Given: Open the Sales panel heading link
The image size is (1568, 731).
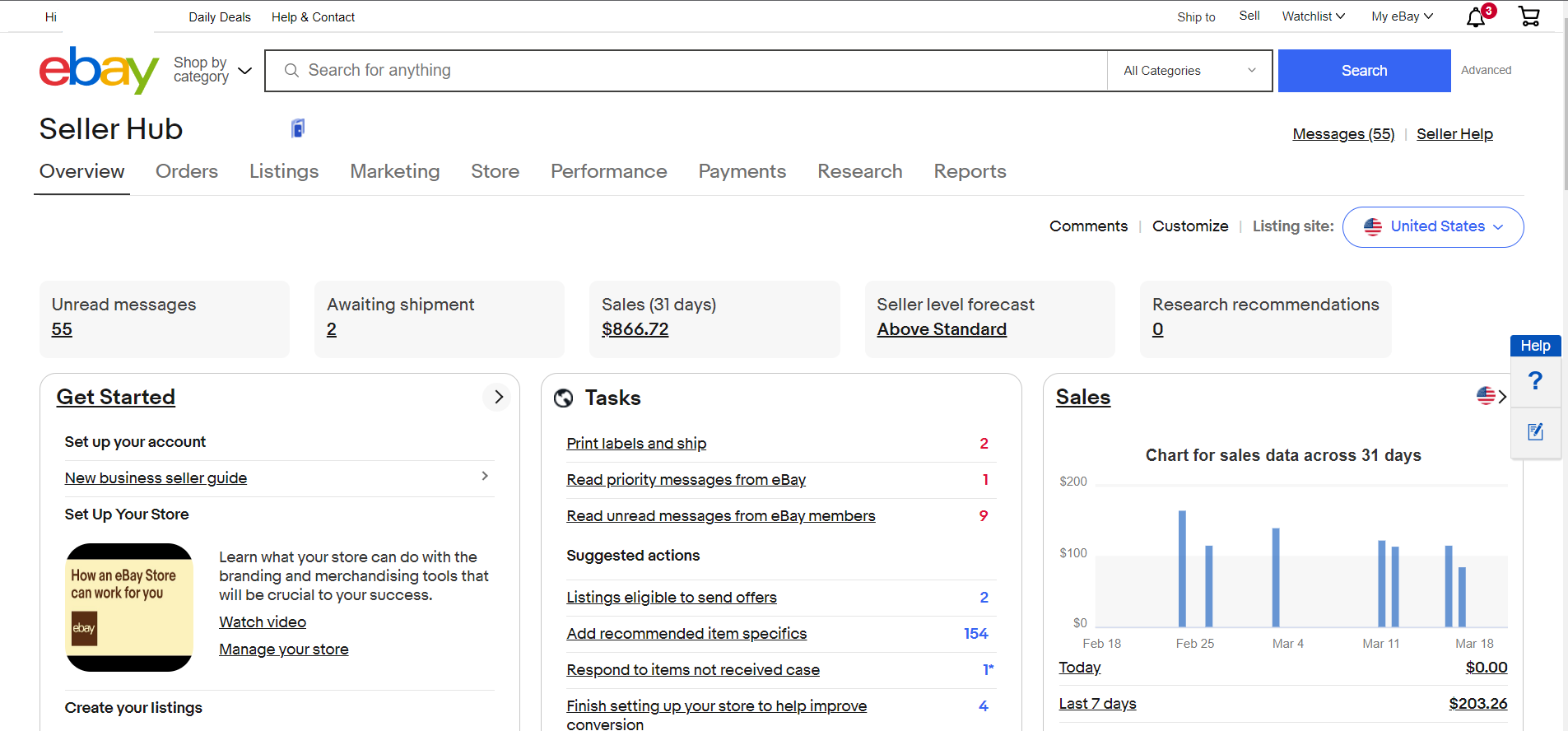Looking at the screenshot, I should tap(1083, 397).
